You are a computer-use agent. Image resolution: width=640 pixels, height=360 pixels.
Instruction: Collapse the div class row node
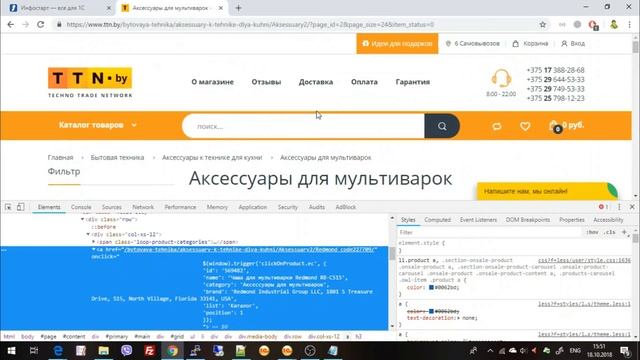[x=82, y=220]
